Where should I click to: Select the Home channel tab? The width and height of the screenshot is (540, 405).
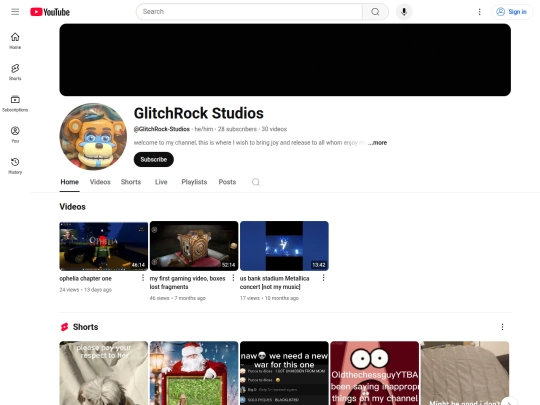click(70, 182)
